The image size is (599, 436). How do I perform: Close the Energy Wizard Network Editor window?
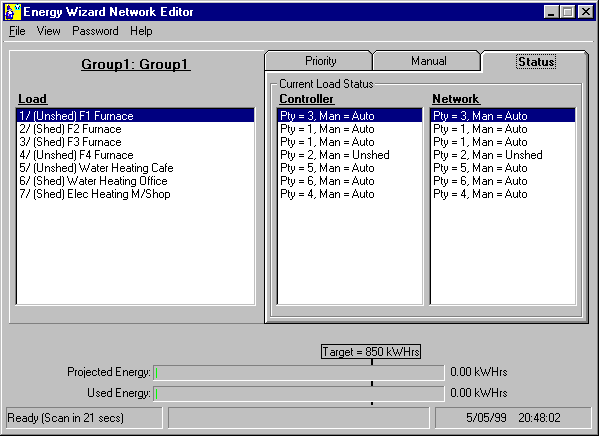[586, 12]
